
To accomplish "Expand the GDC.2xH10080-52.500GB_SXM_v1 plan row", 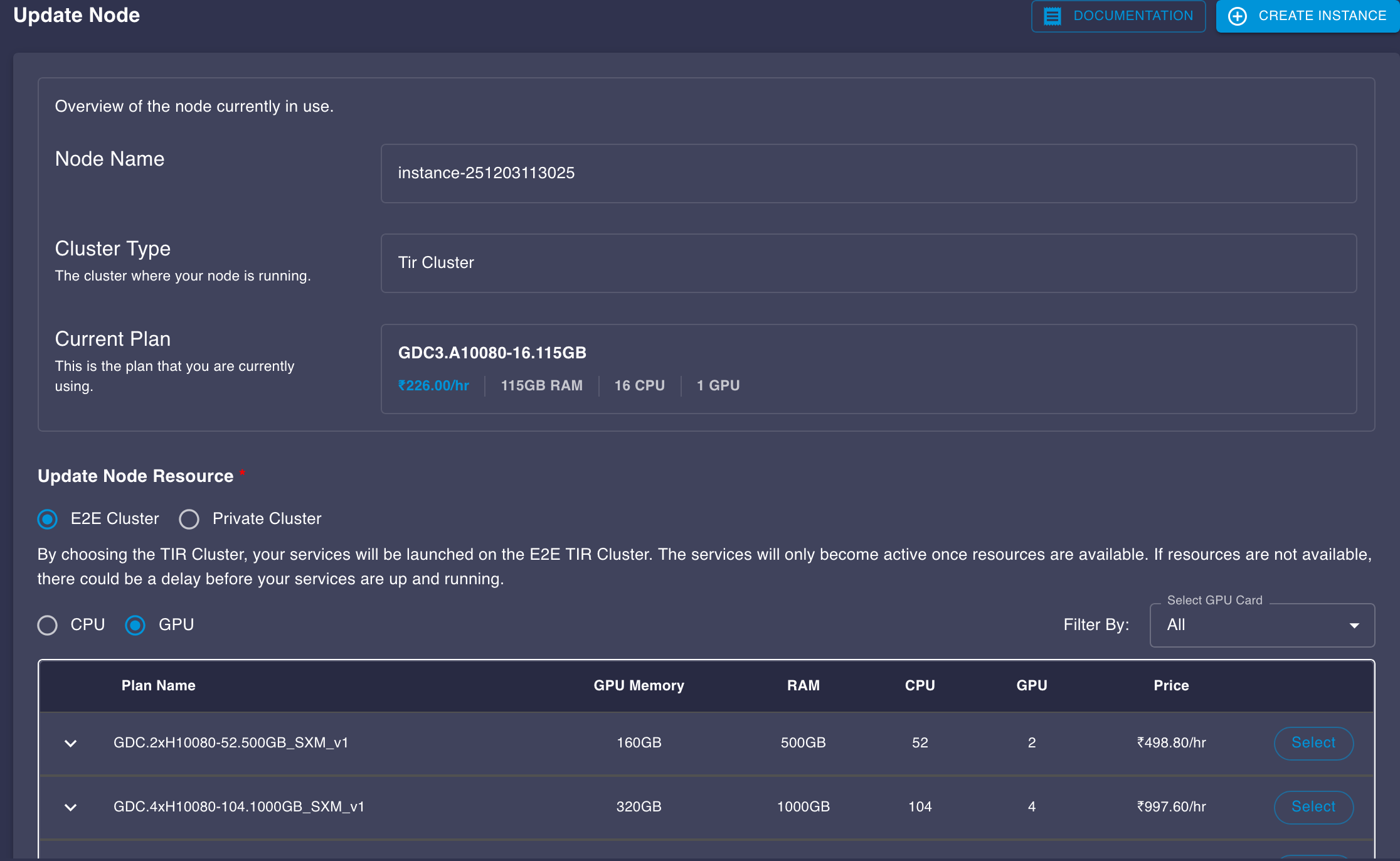I will (70, 743).
